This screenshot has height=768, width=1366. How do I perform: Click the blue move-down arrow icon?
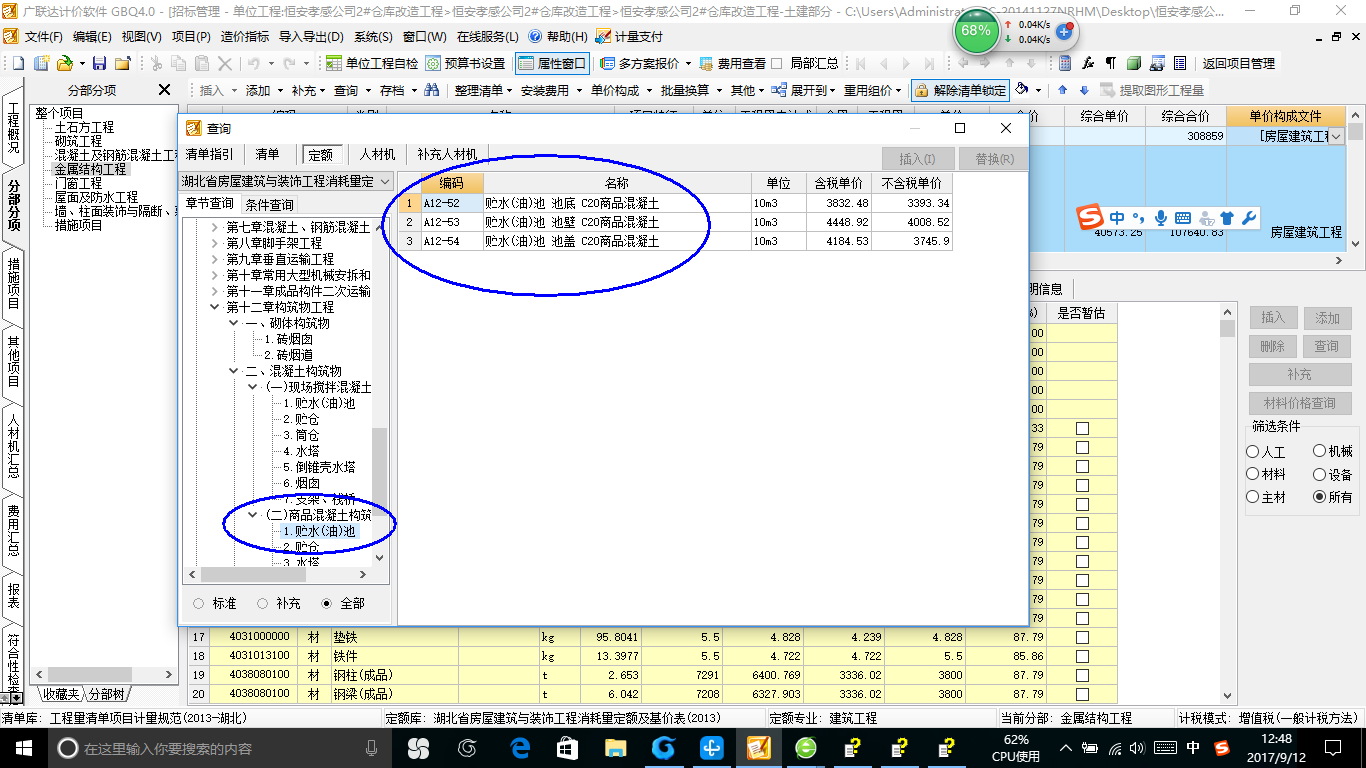coord(1083,90)
